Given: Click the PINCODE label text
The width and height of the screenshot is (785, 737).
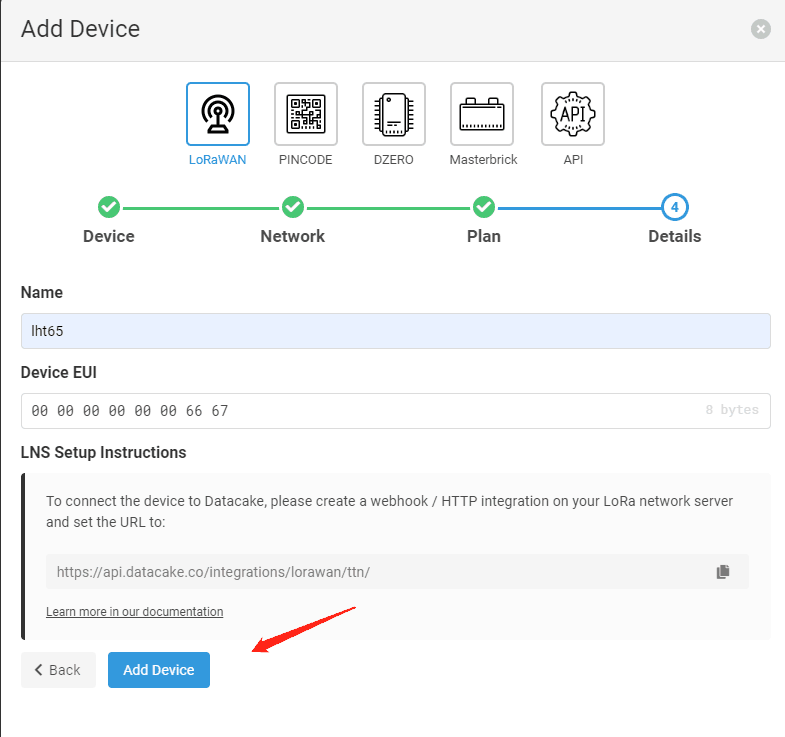Looking at the screenshot, I should (x=305, y=160).
